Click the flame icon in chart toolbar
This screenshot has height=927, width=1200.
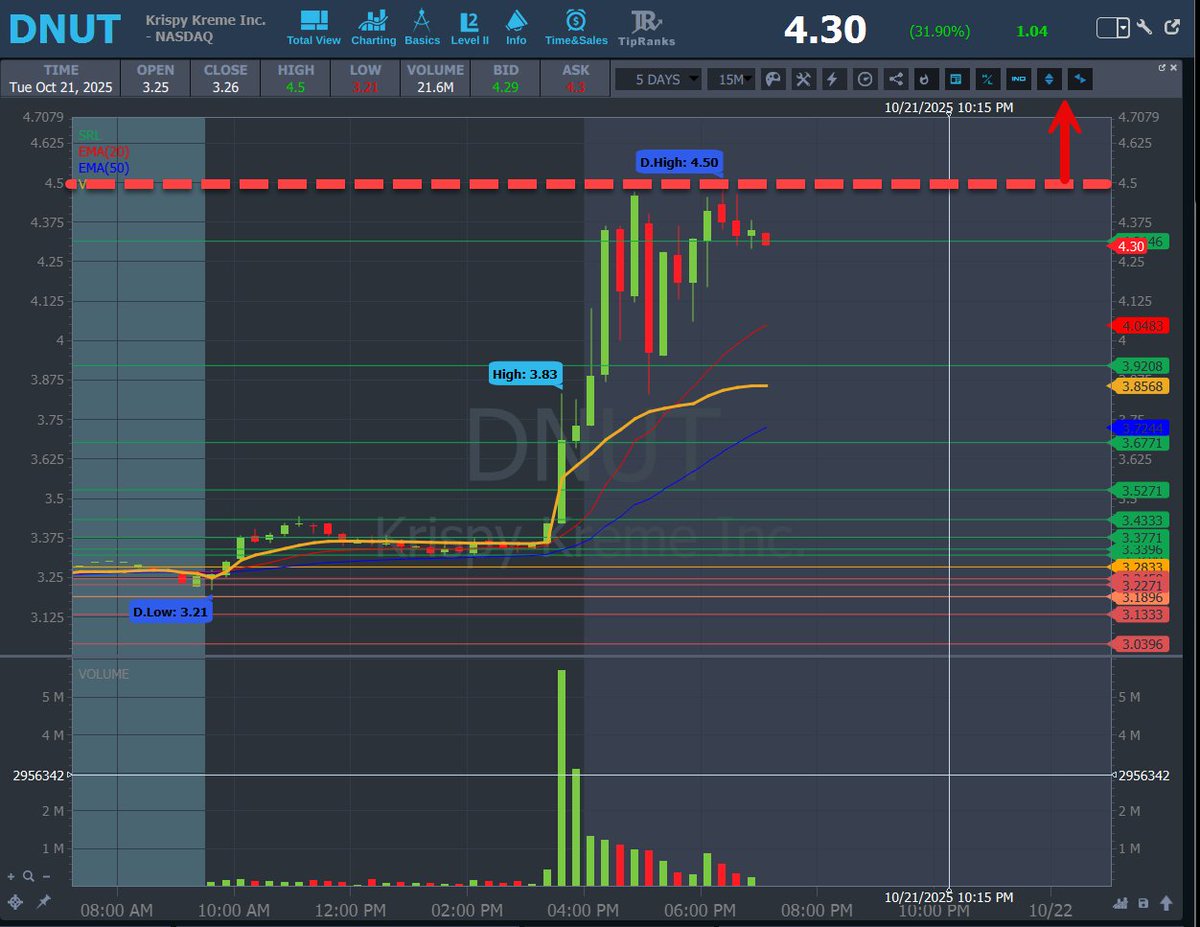pyautogui.click(x=925, y=79)
